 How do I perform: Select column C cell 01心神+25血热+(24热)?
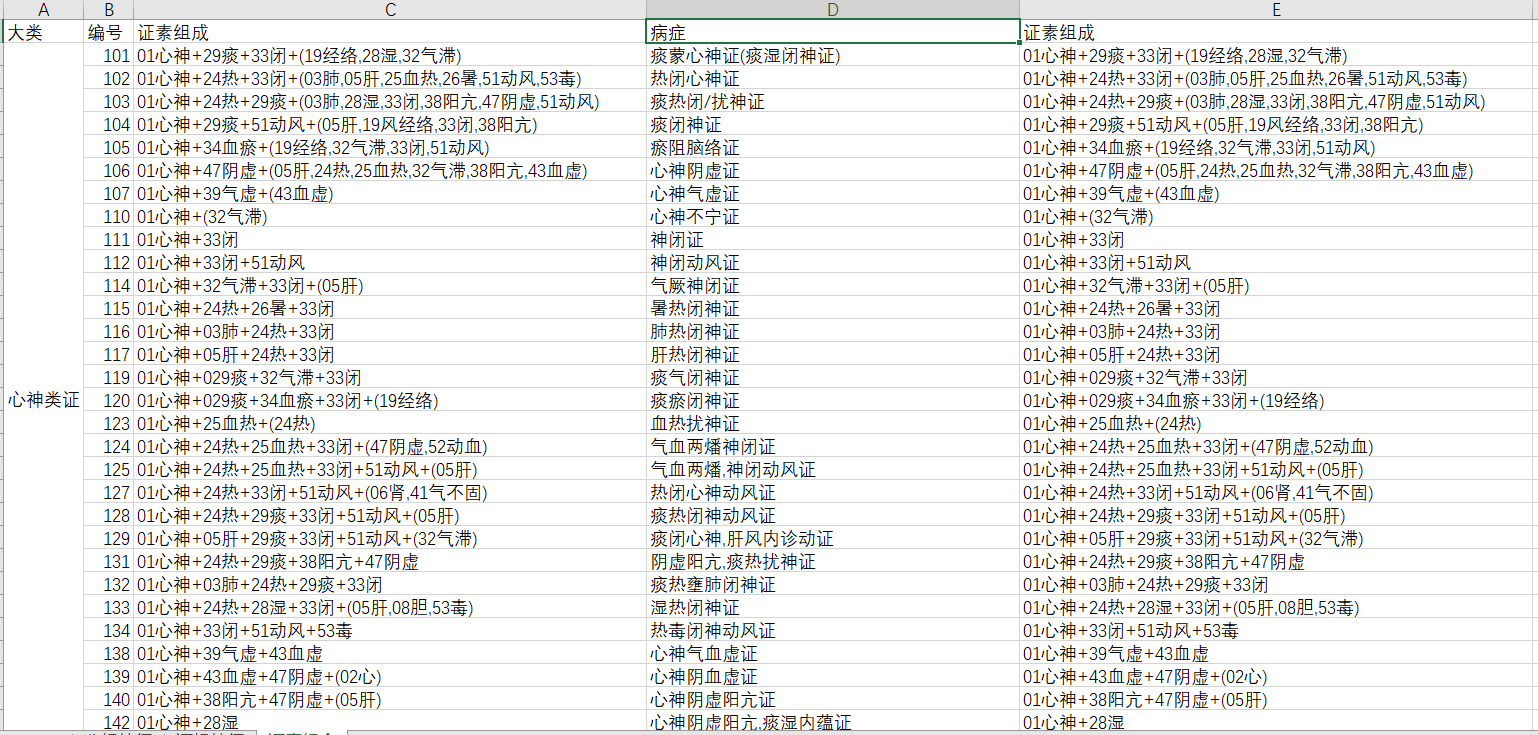point(390,424)
